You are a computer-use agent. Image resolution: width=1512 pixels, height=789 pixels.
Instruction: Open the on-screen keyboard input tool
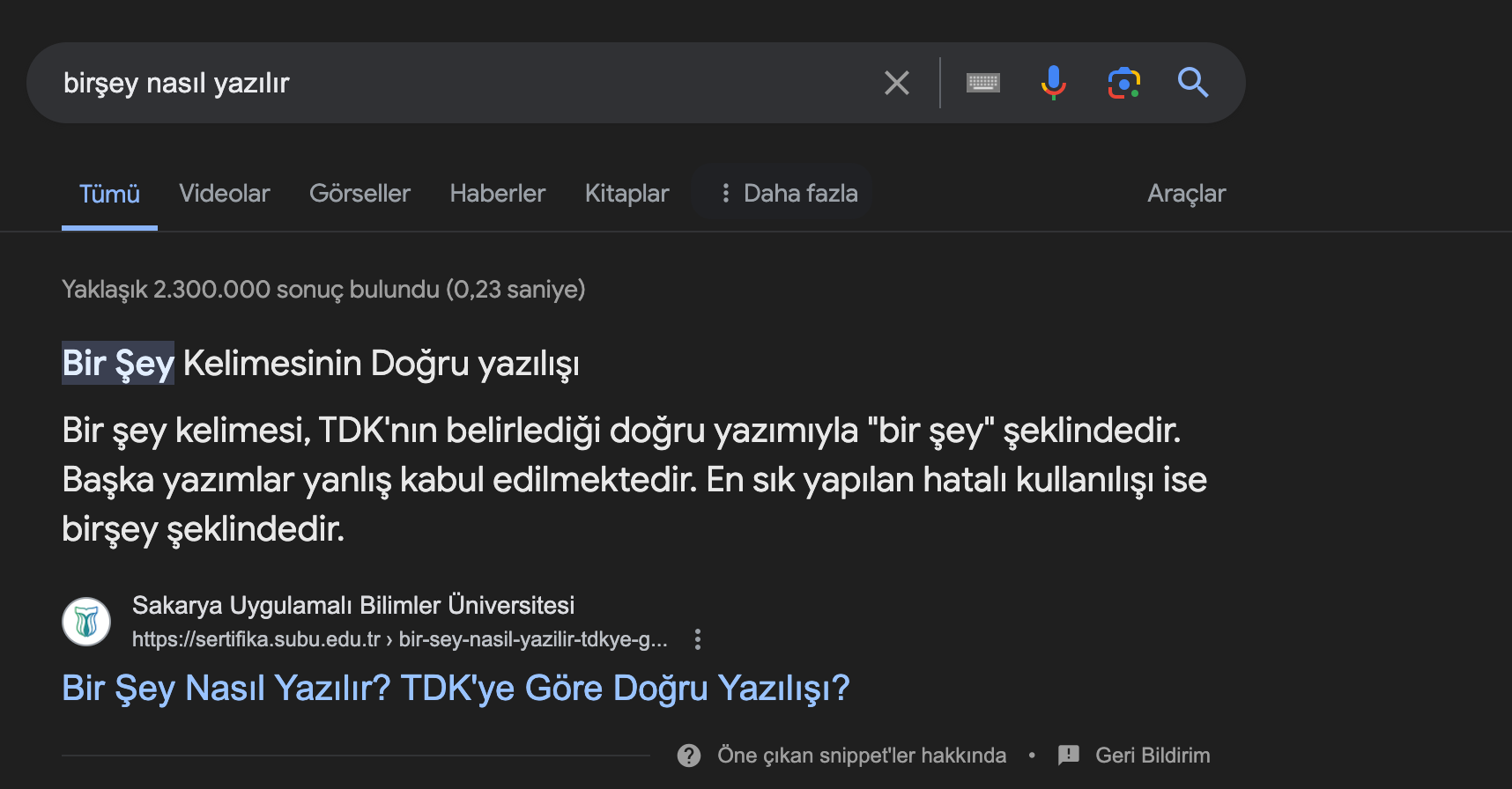tap(982, 83)
